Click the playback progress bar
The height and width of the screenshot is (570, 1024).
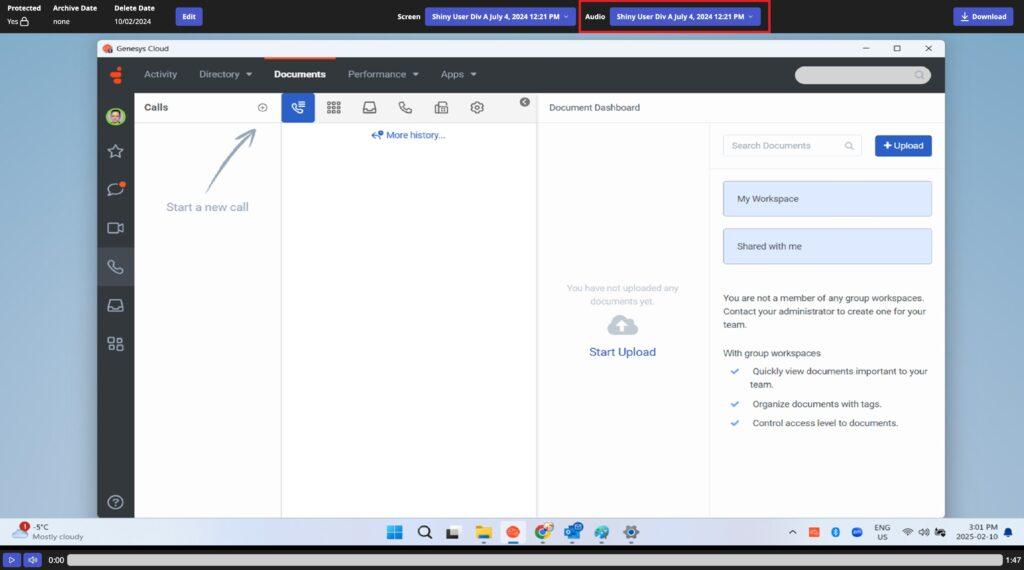[534, 560]
